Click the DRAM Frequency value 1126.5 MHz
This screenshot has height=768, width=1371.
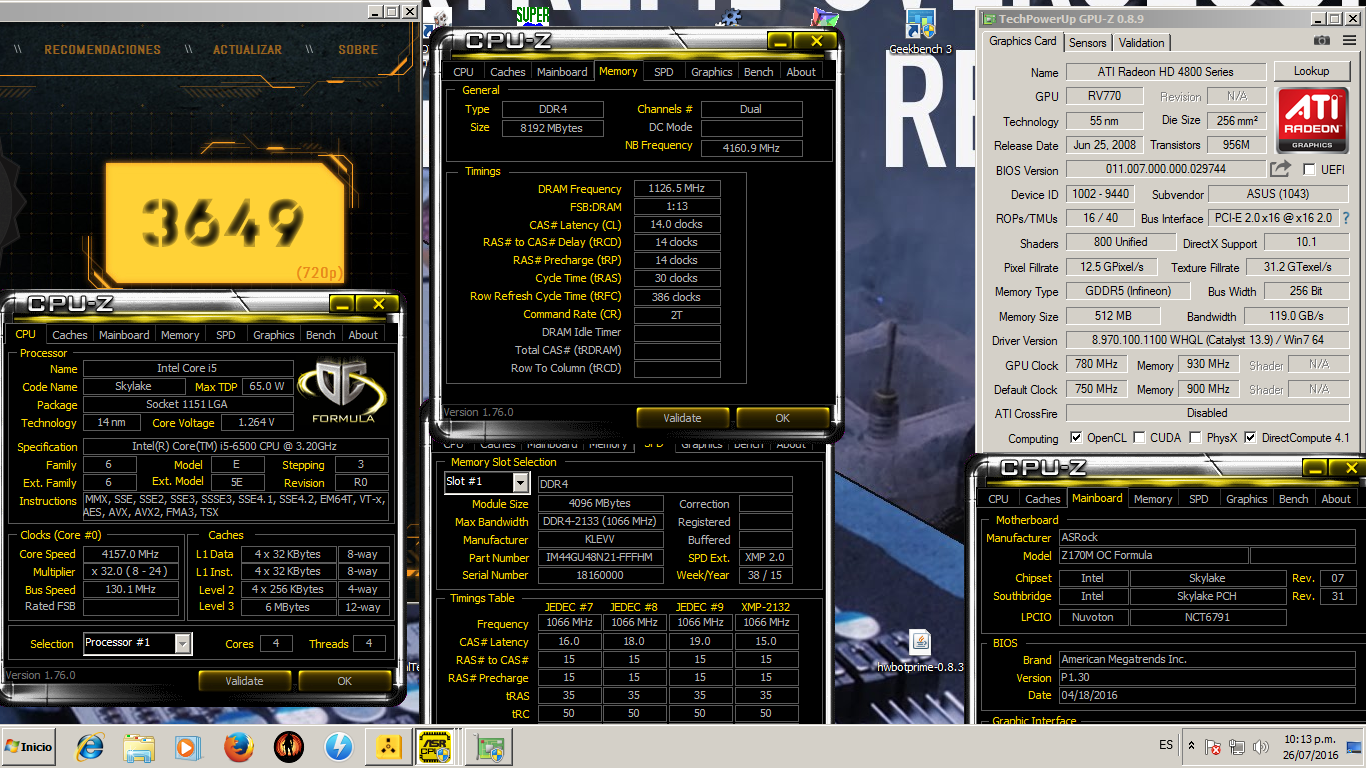click(677, 189)
